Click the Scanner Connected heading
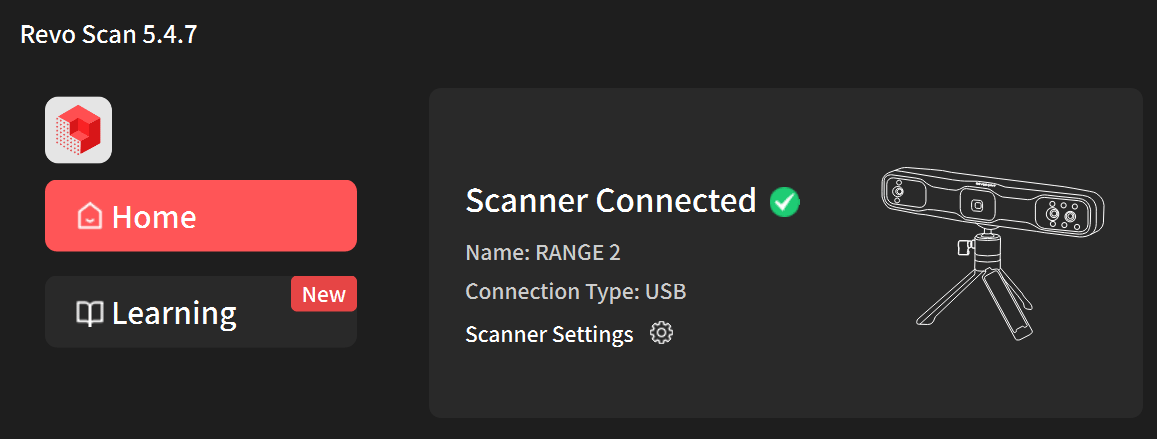Image resolution: width=1157 pixels, height=439 pixels. (x=610, y=201)
